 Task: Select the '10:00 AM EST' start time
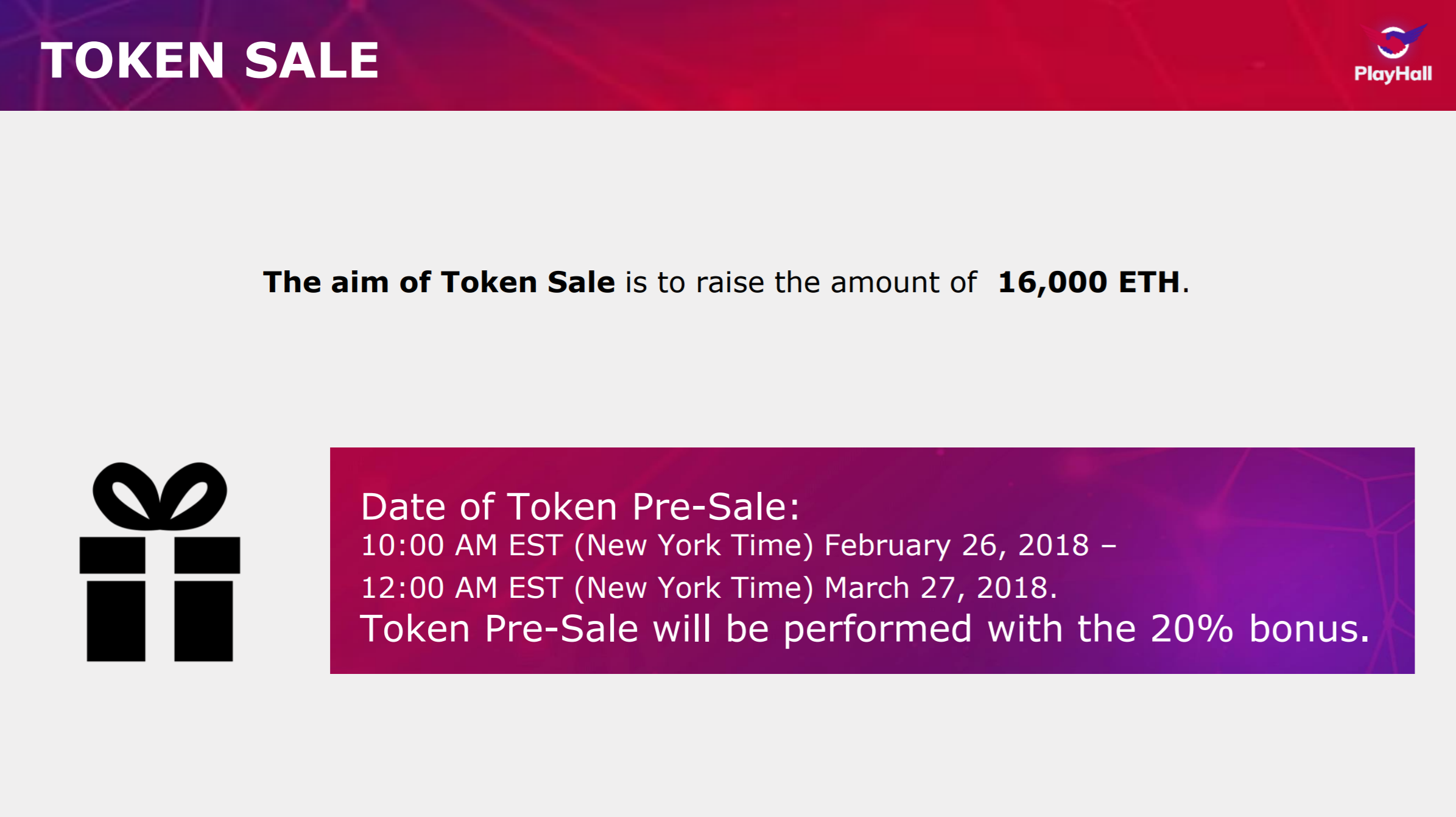point(462,545)
